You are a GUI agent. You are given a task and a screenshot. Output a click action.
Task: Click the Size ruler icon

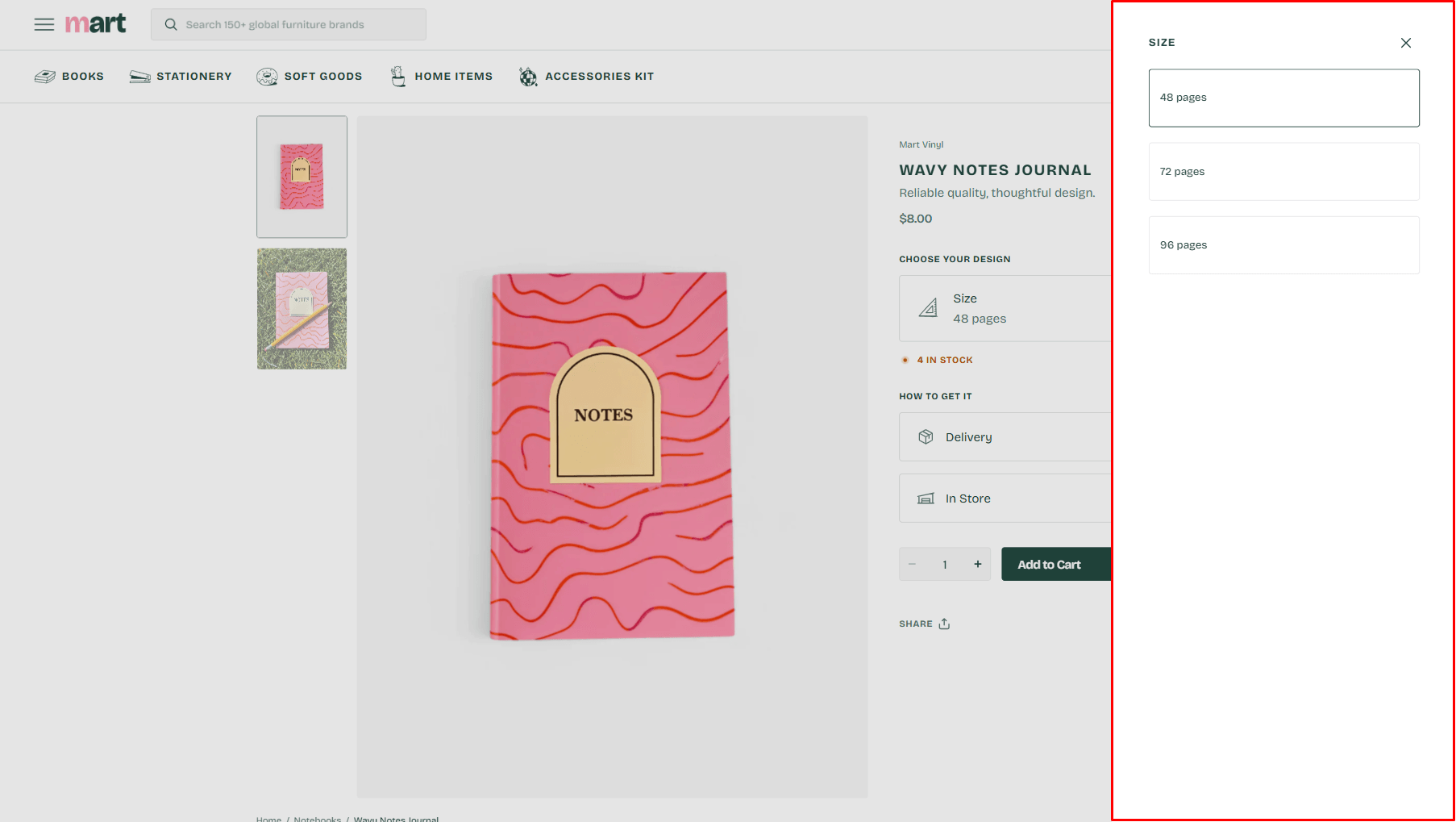929,308
